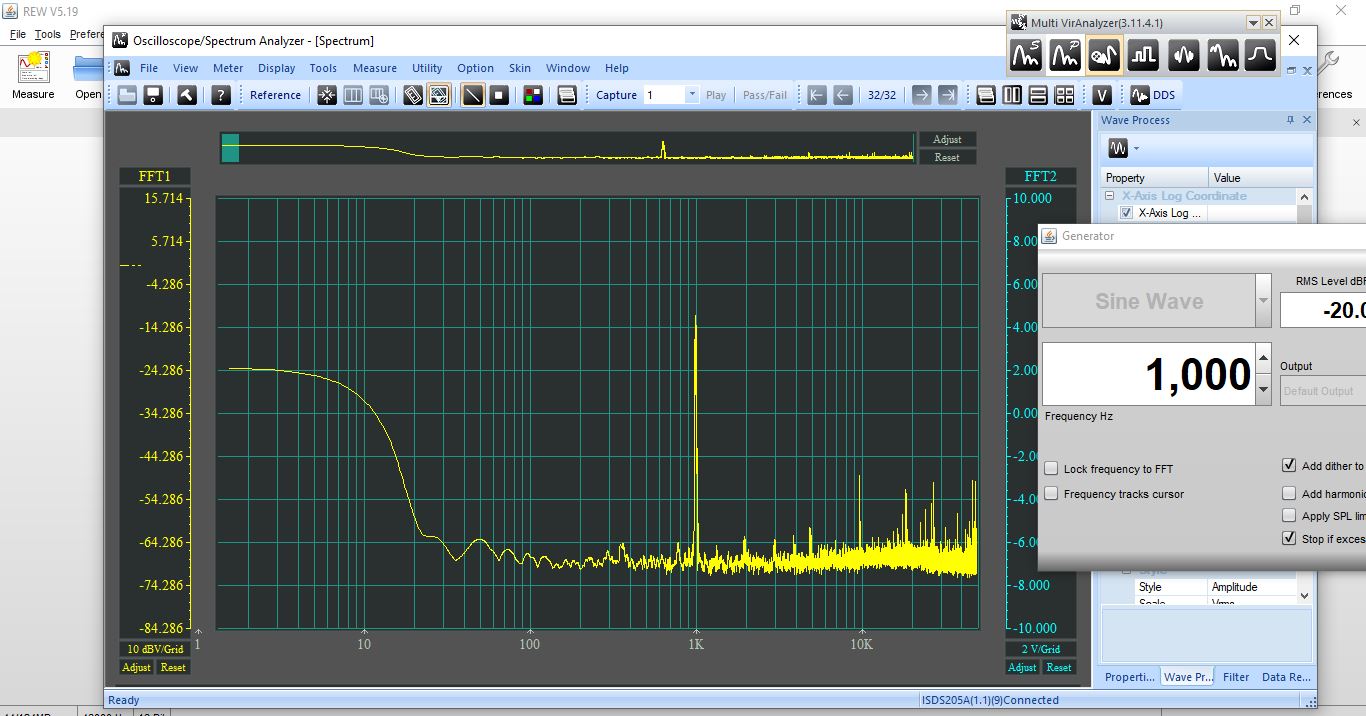1366x716 pixels.
Task: Open the Wave Process waveform icon dropdown
Action: coord(1136,149)
